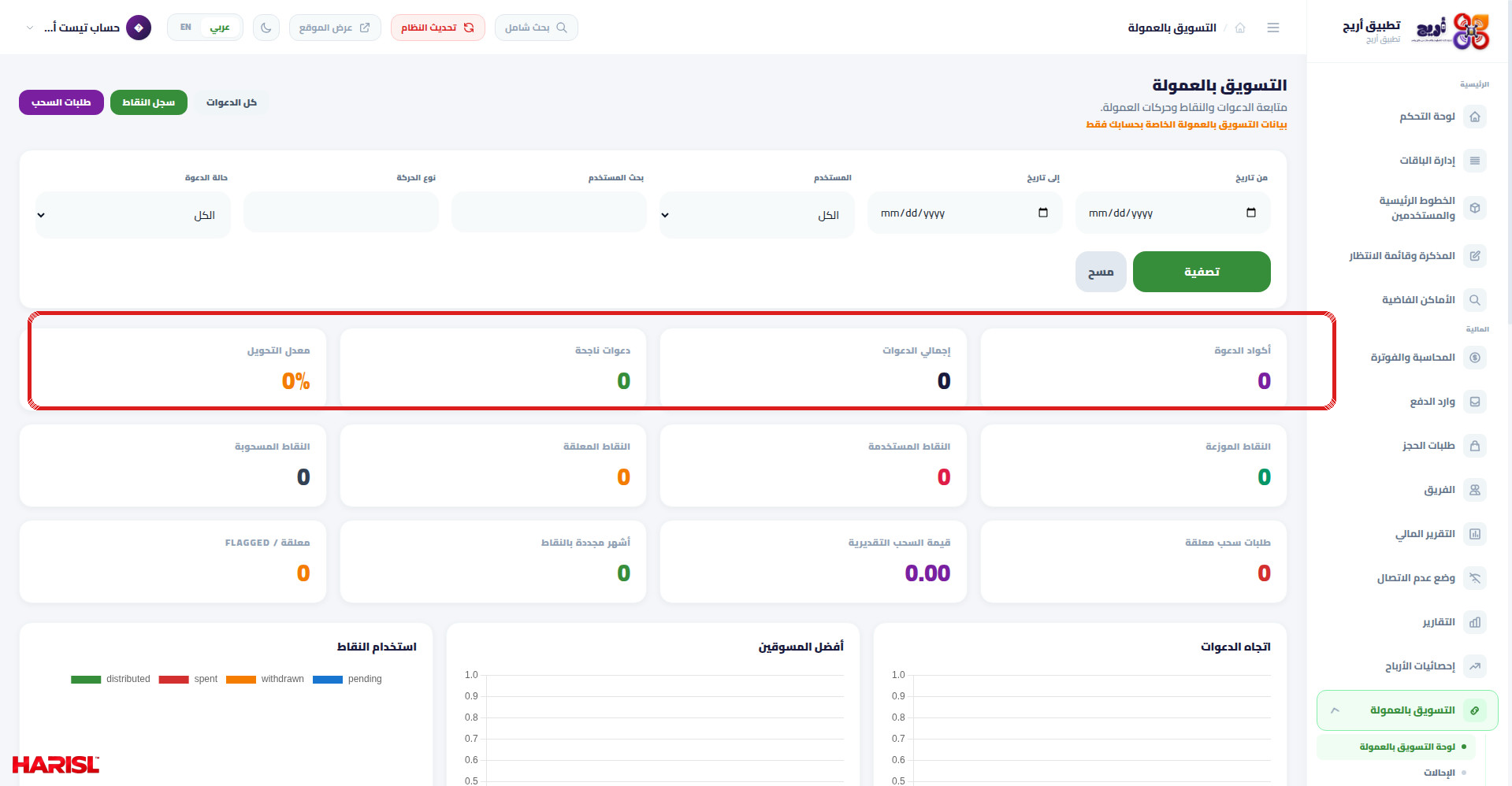
Task: Toggle the green distributed legend swatch
Action: [x=86, y=679]
